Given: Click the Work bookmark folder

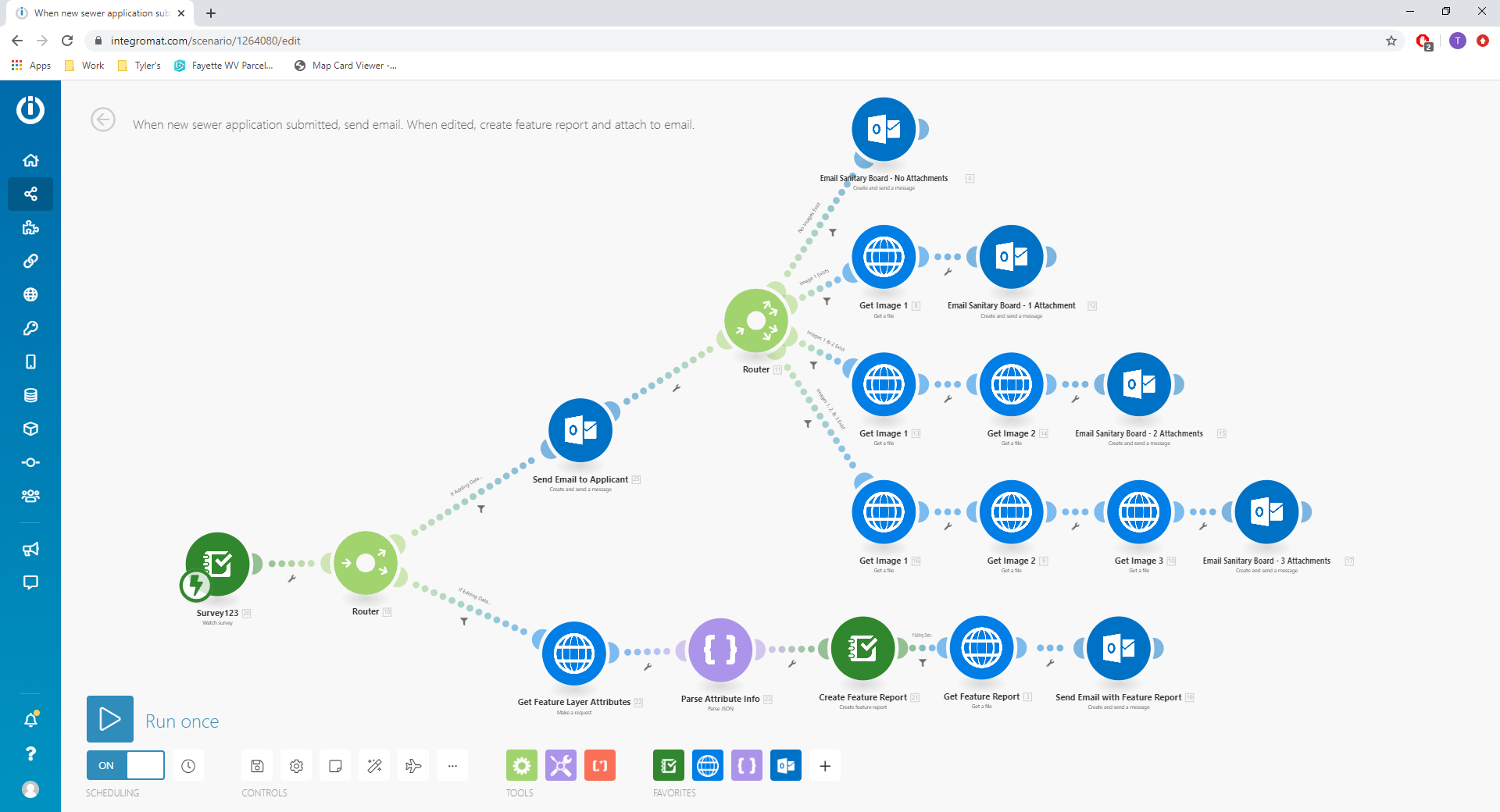Looking at the screenshot, I should (x=84, y=66).
